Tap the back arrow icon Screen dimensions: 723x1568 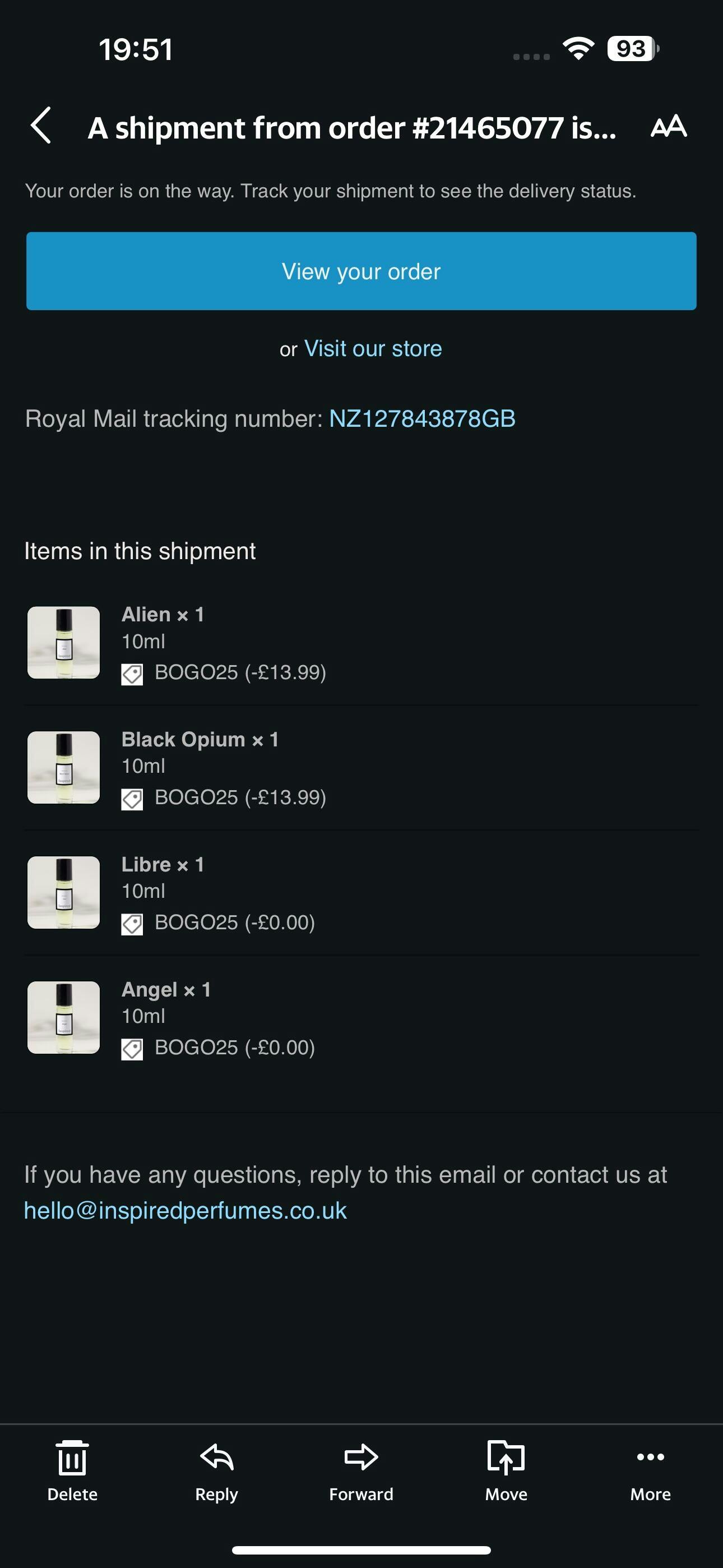coord(41,126)
